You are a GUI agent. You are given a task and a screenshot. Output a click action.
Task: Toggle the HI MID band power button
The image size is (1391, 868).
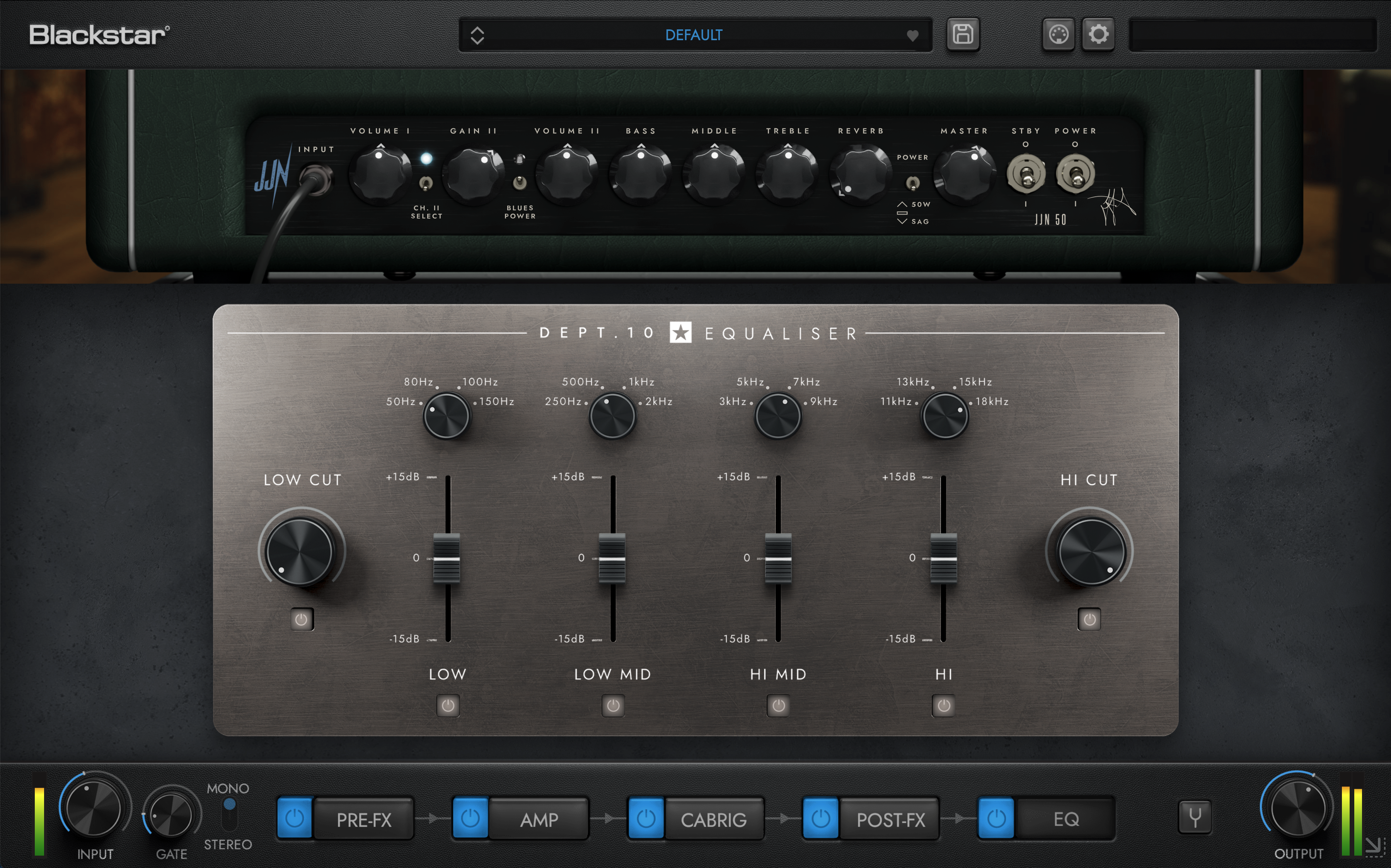(778, 706)
